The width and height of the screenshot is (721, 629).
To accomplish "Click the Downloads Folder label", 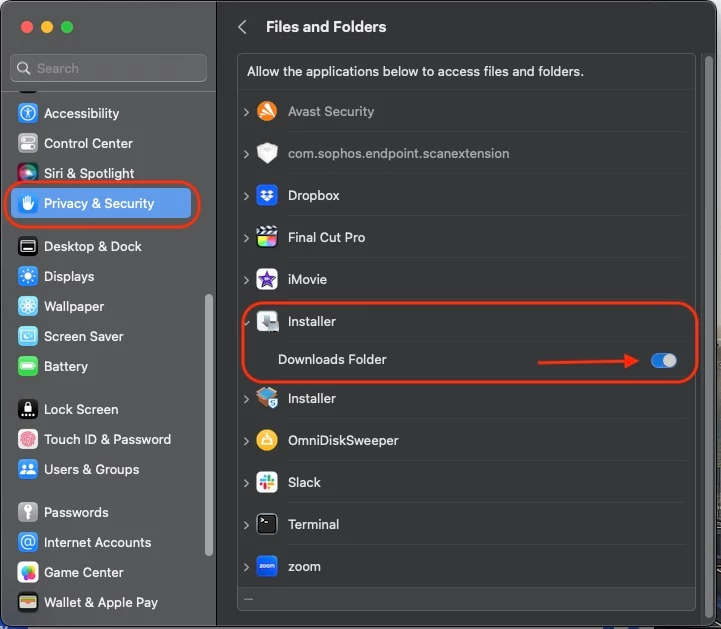I will [332, 360].
